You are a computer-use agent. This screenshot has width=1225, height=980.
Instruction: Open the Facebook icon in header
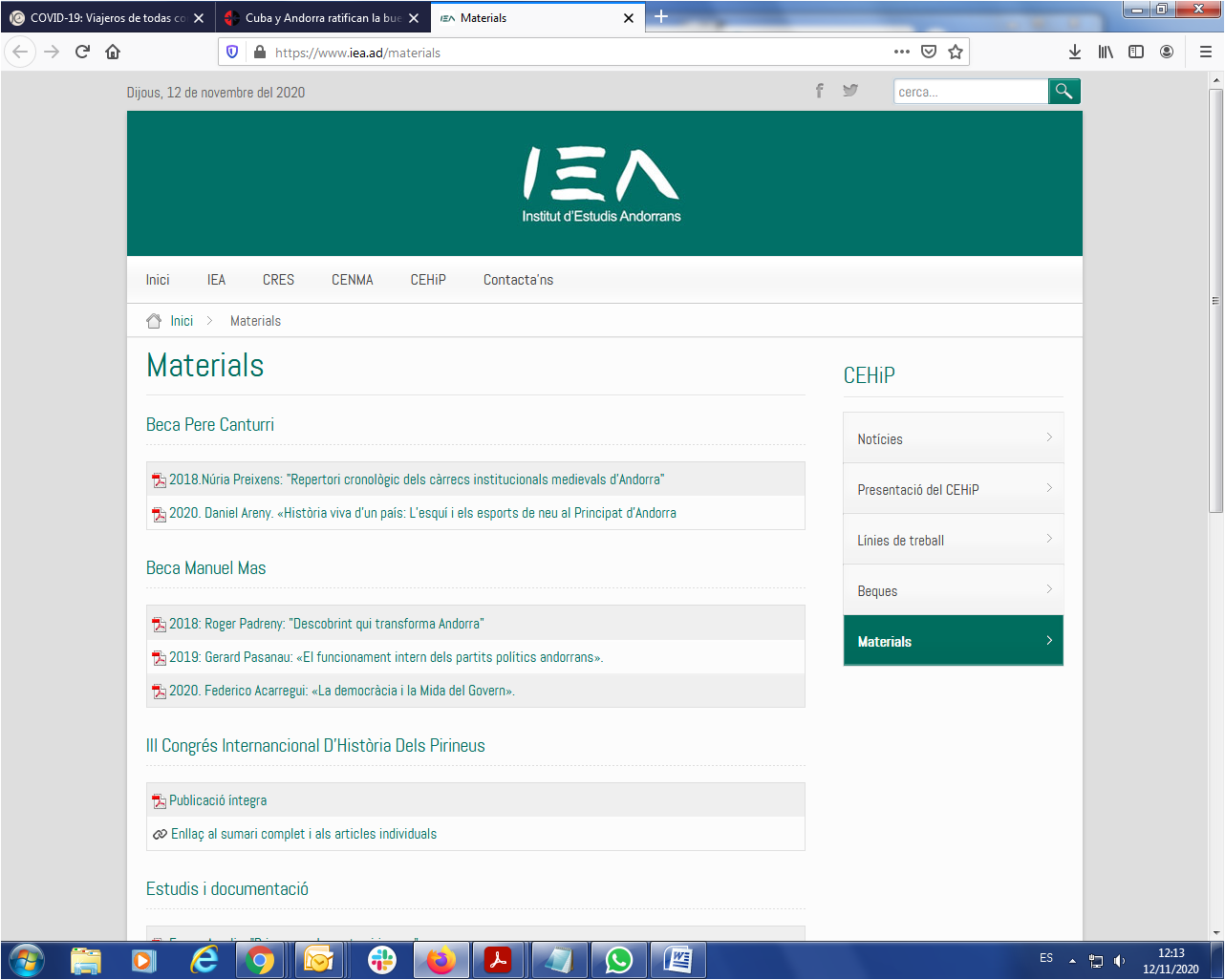click(819, 91)
